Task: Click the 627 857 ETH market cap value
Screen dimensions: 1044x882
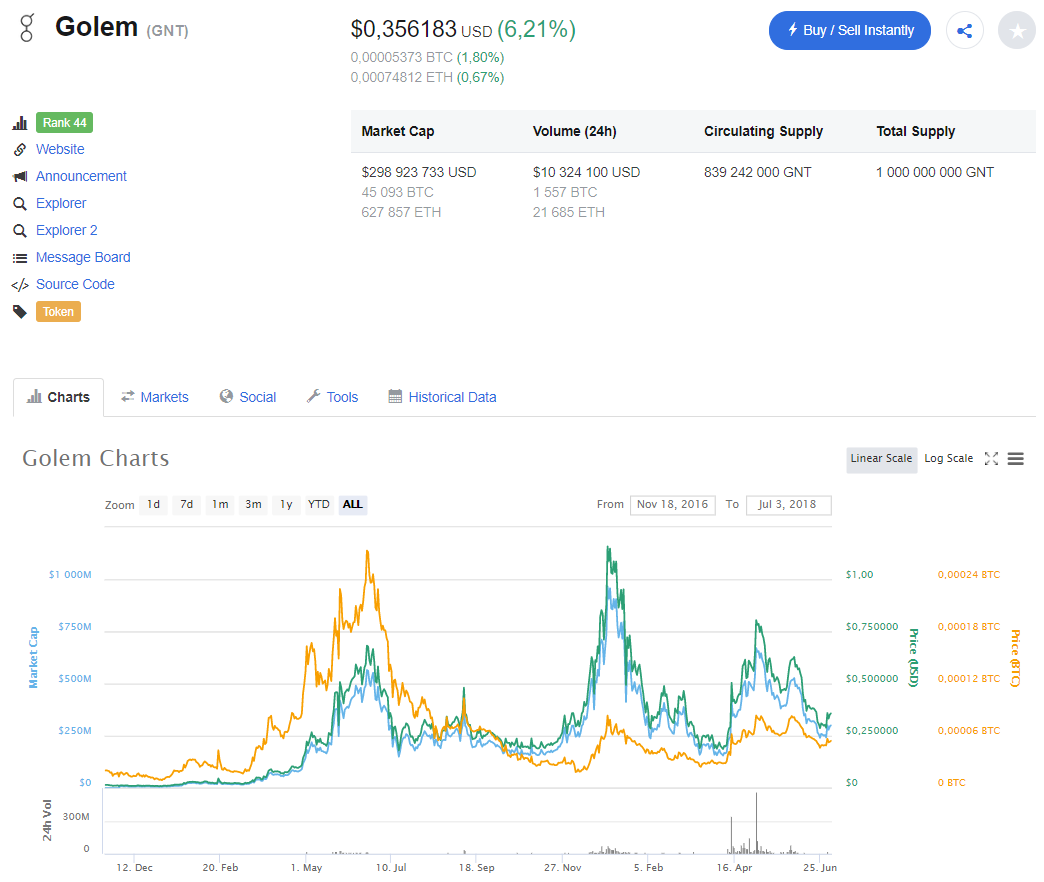Action: (401, 212)
